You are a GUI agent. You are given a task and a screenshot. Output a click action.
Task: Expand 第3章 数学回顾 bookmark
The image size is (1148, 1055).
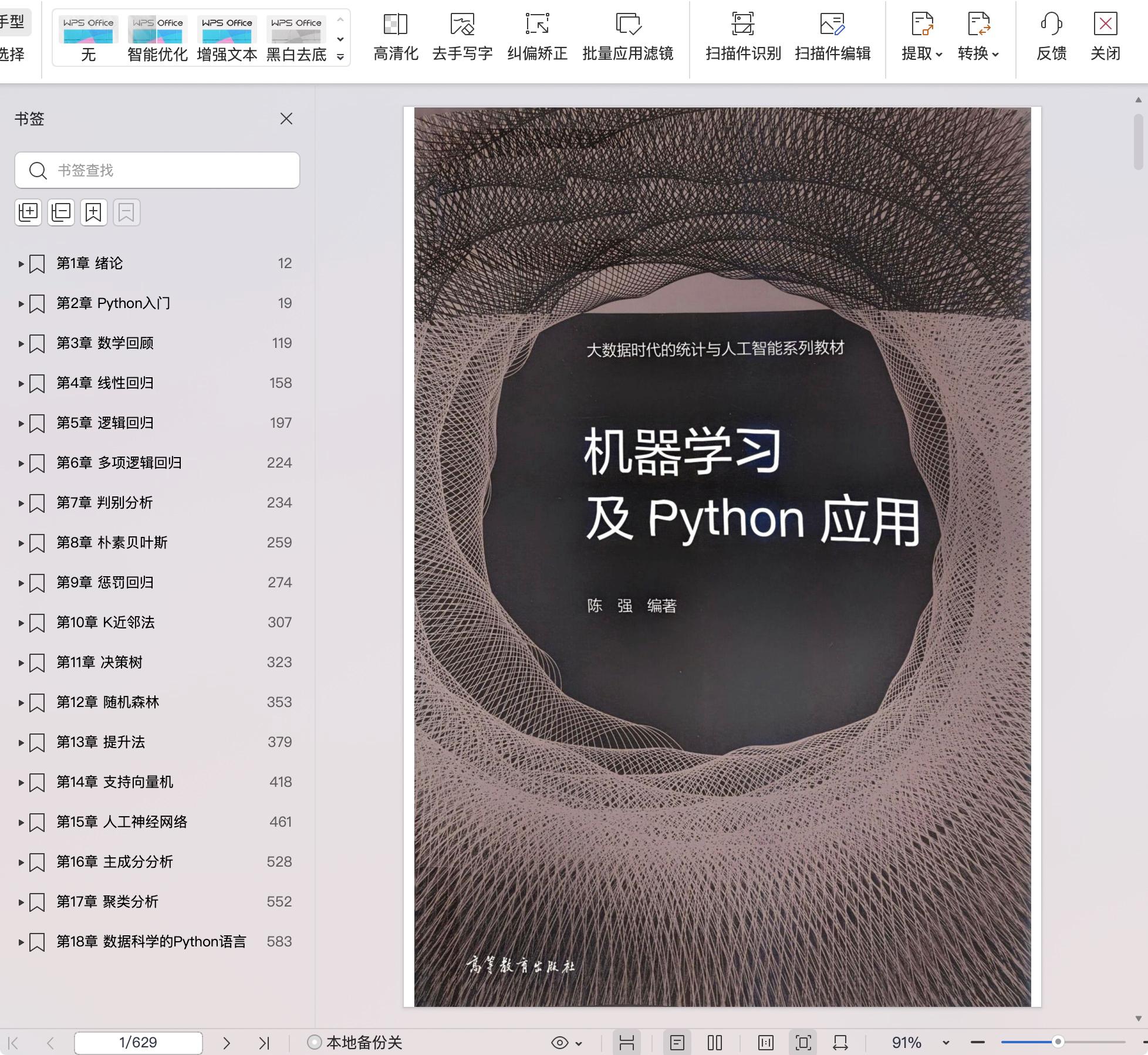[x=21, y=344]
